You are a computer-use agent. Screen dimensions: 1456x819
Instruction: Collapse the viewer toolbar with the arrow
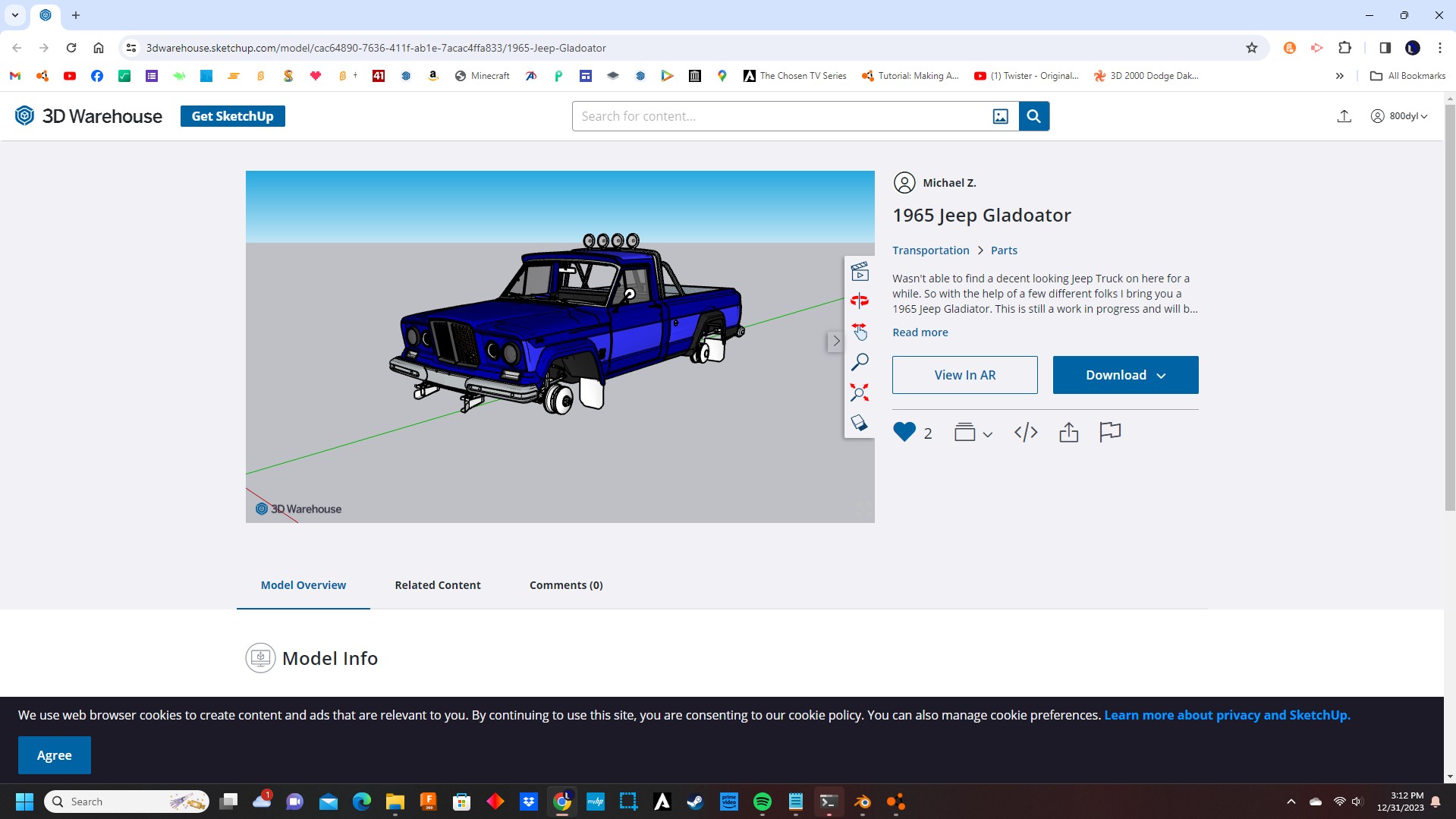[x=835, y=341]
